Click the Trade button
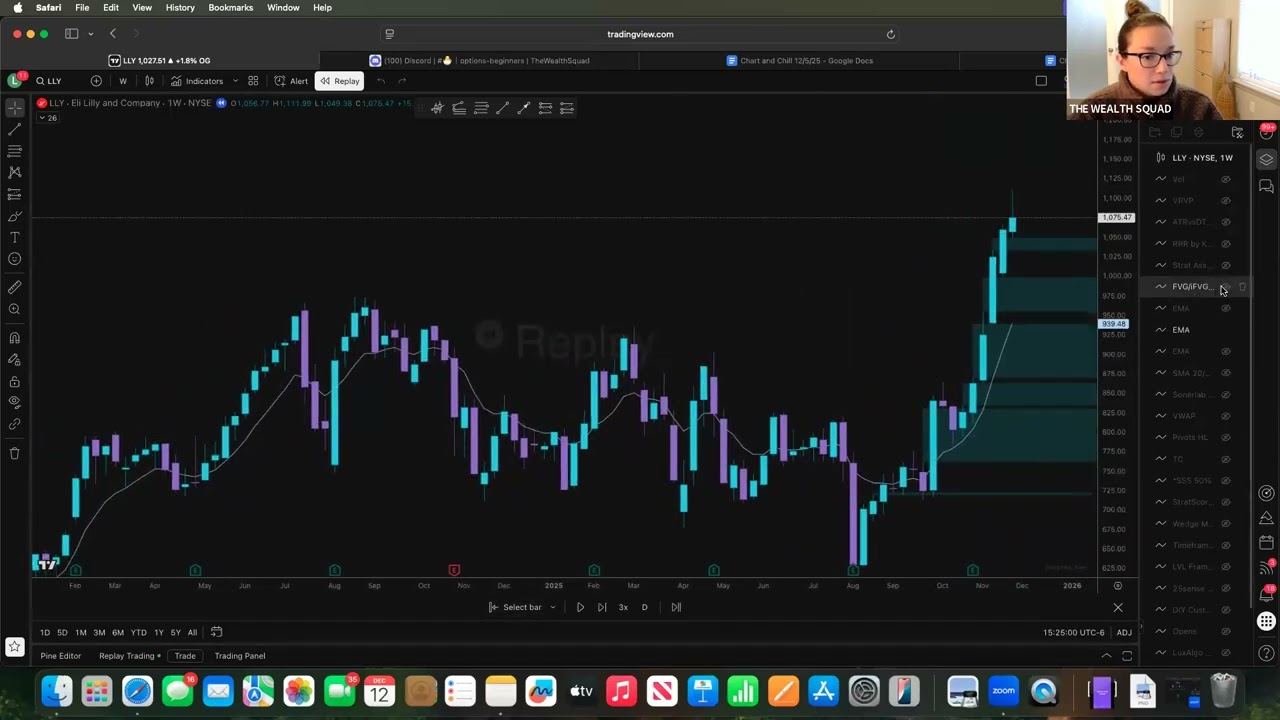The image size is (1280, 720). tap(185, 656)
